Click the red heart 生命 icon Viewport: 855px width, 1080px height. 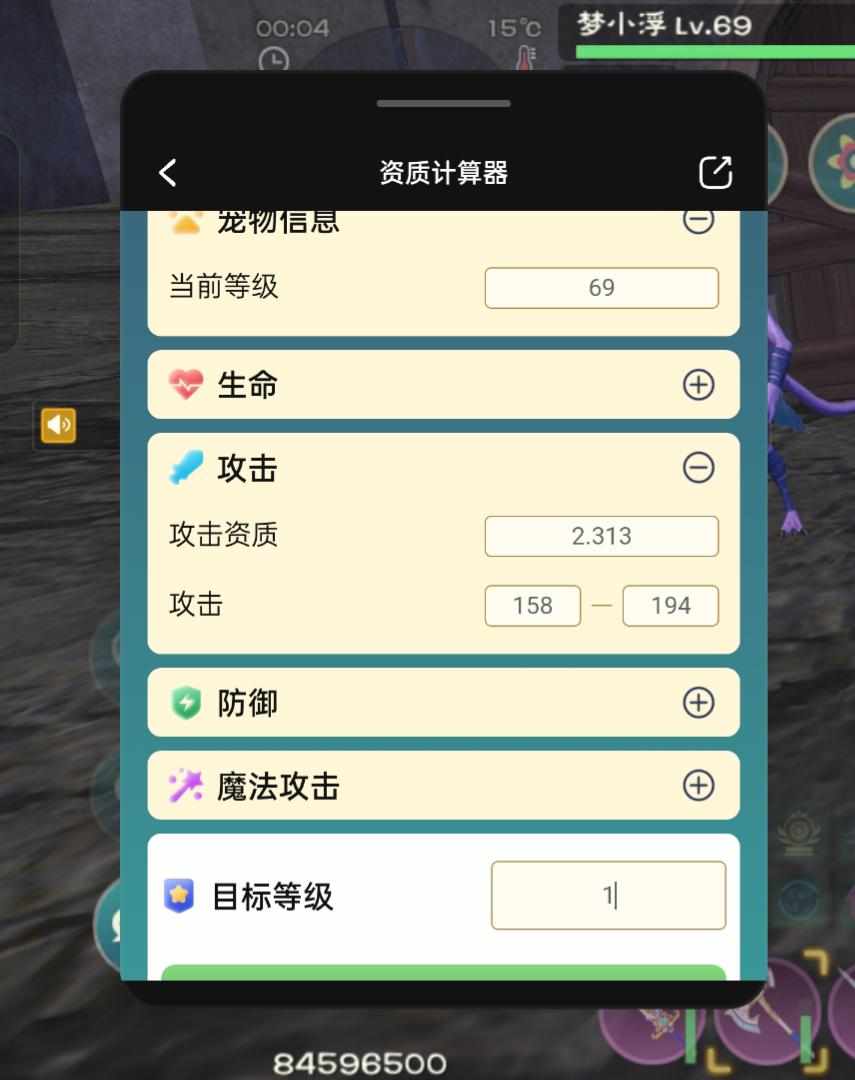pyautogui.click(x=186, y=384)
